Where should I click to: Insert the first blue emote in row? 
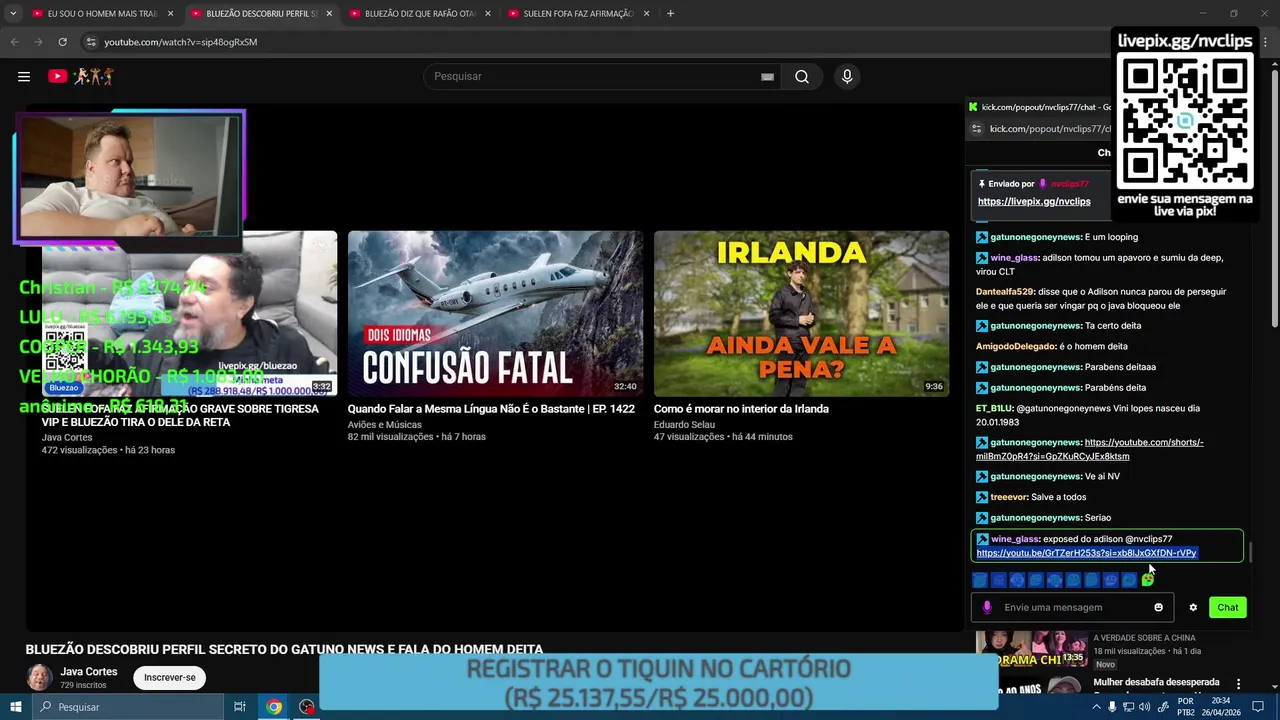(980, 580)
